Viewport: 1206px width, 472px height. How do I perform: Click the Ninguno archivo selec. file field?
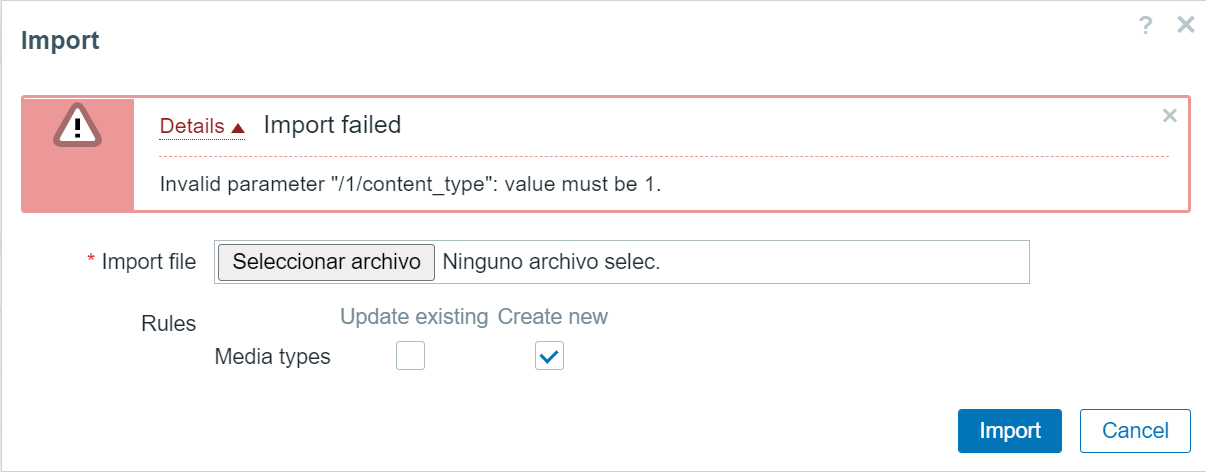[551, 262]
